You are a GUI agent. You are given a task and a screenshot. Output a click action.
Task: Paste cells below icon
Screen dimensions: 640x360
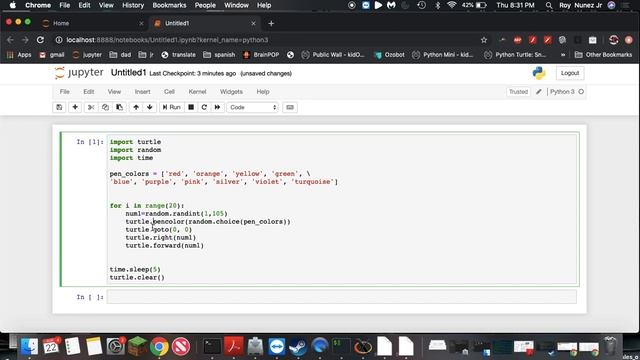tap(119, 107)
